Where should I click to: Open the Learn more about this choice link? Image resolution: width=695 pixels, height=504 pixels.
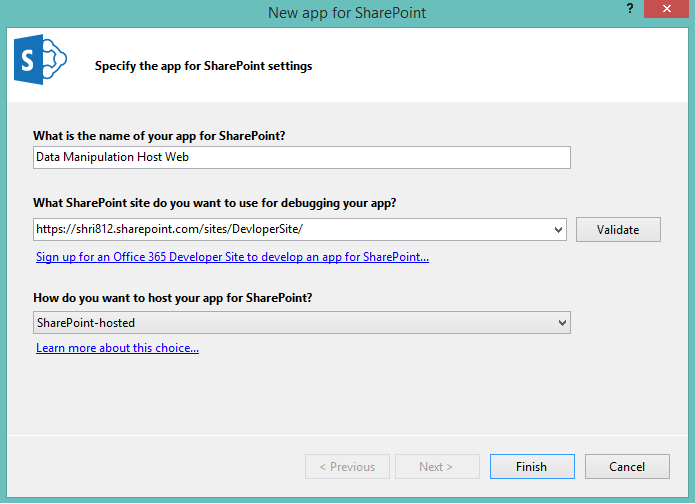point(117,348)
